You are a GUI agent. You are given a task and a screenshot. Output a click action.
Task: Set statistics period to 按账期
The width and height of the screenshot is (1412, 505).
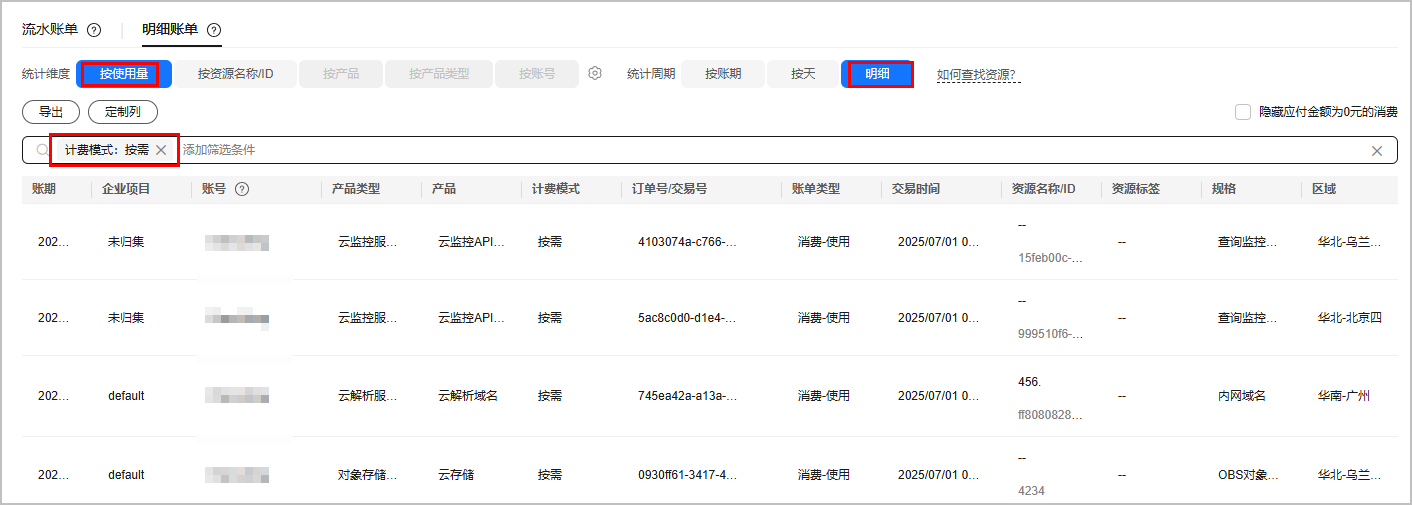pyautogui.click(x=723, y=74)
